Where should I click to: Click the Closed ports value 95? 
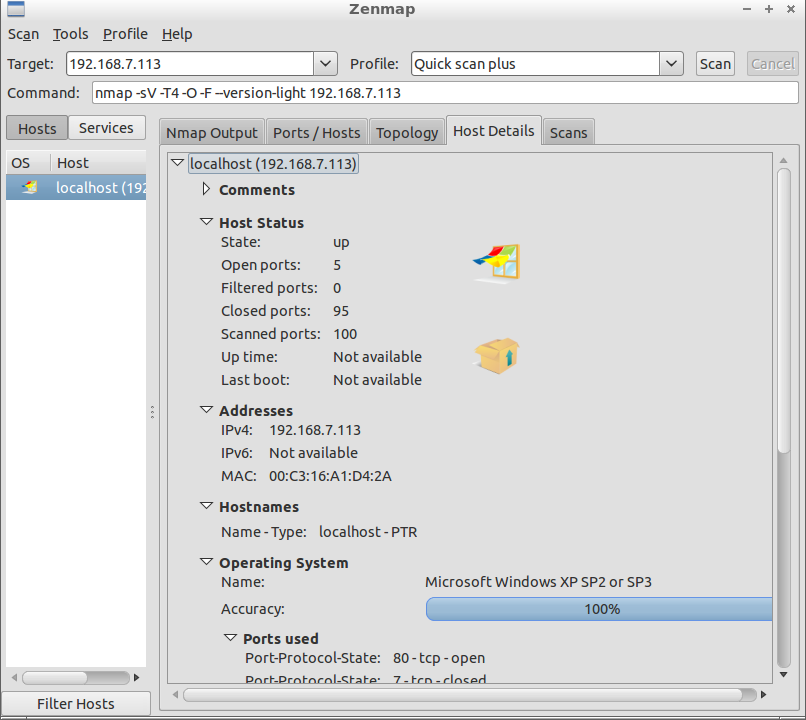click(341, 311)
